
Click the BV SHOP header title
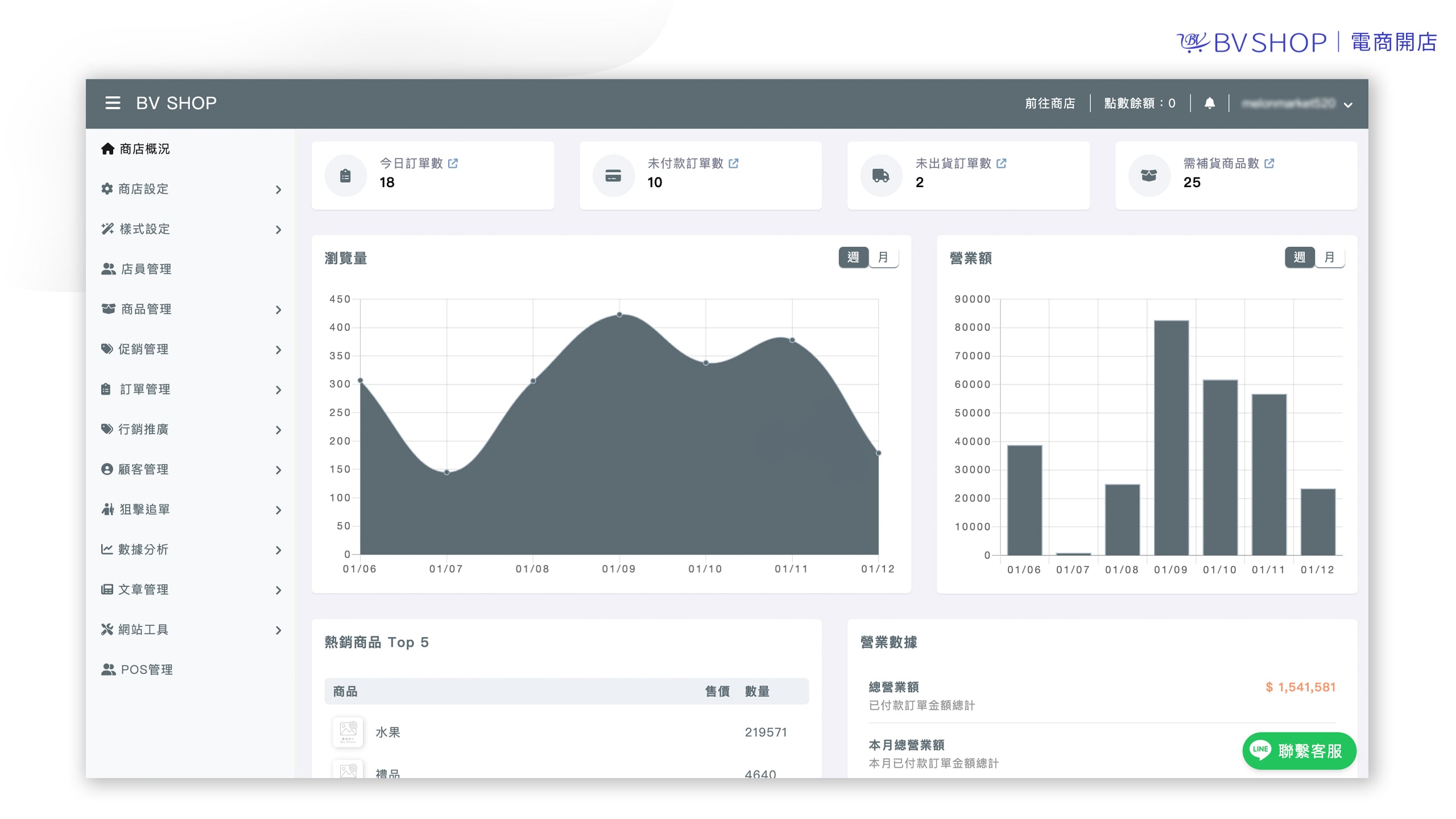(176, 103)
